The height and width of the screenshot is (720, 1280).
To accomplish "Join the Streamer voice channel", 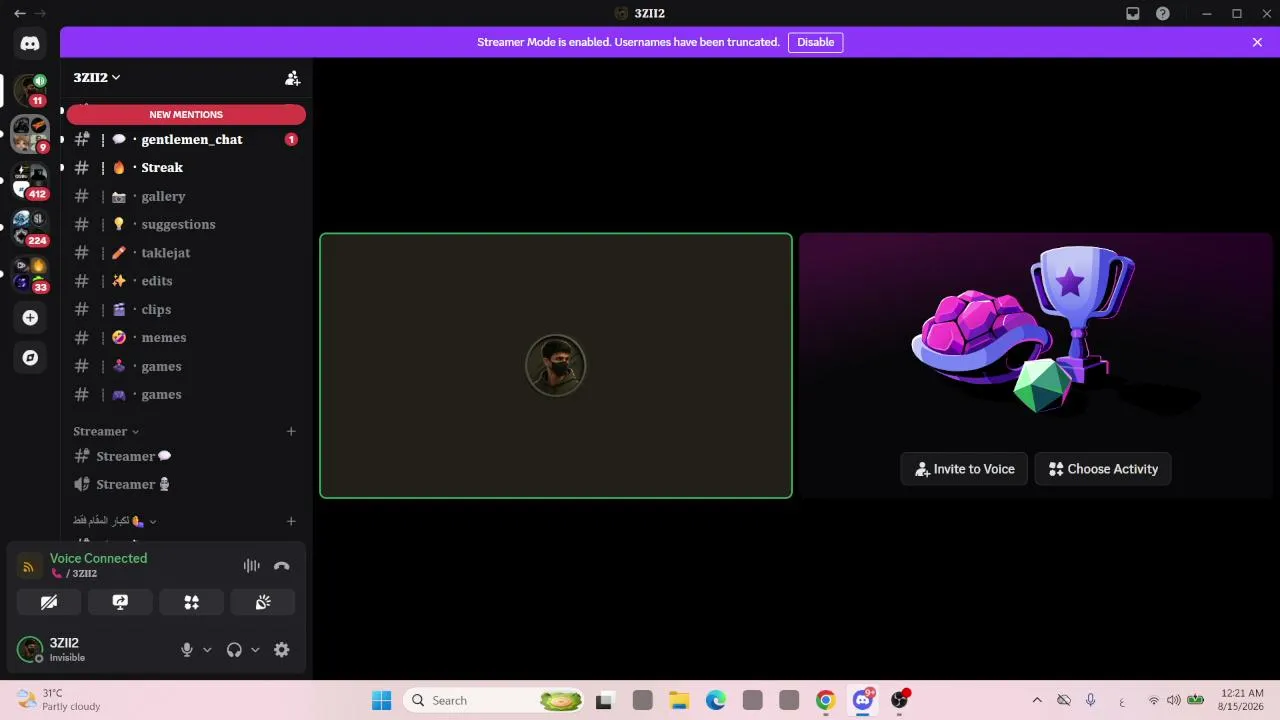I will pyautogui.click(x=186, y=484).
